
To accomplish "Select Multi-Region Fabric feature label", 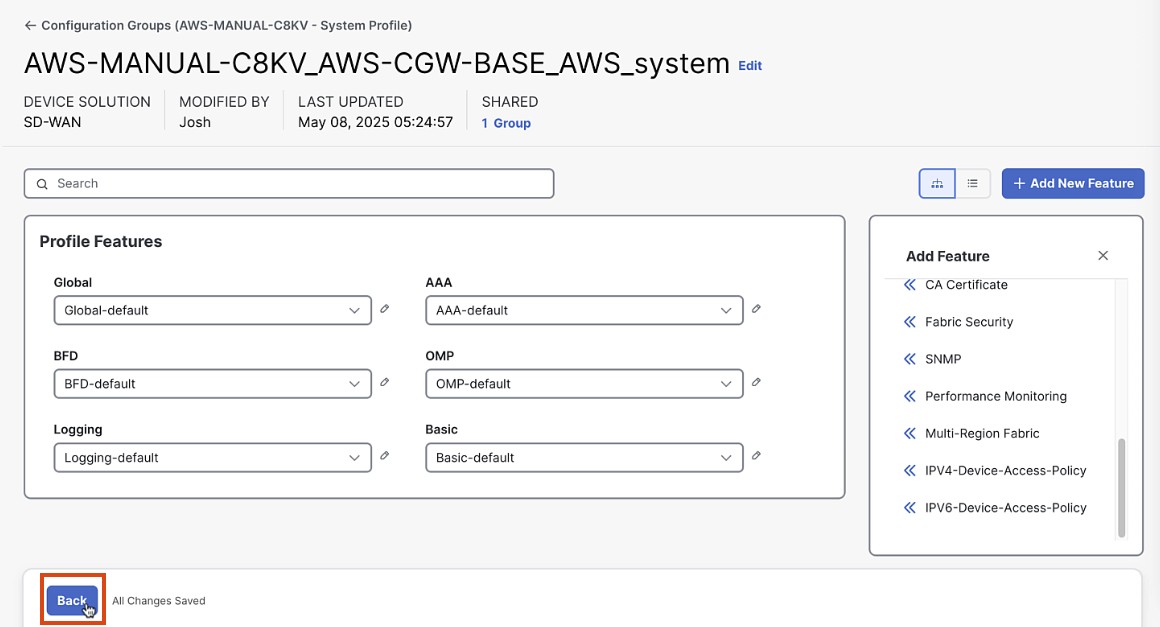I will [982, 433].
